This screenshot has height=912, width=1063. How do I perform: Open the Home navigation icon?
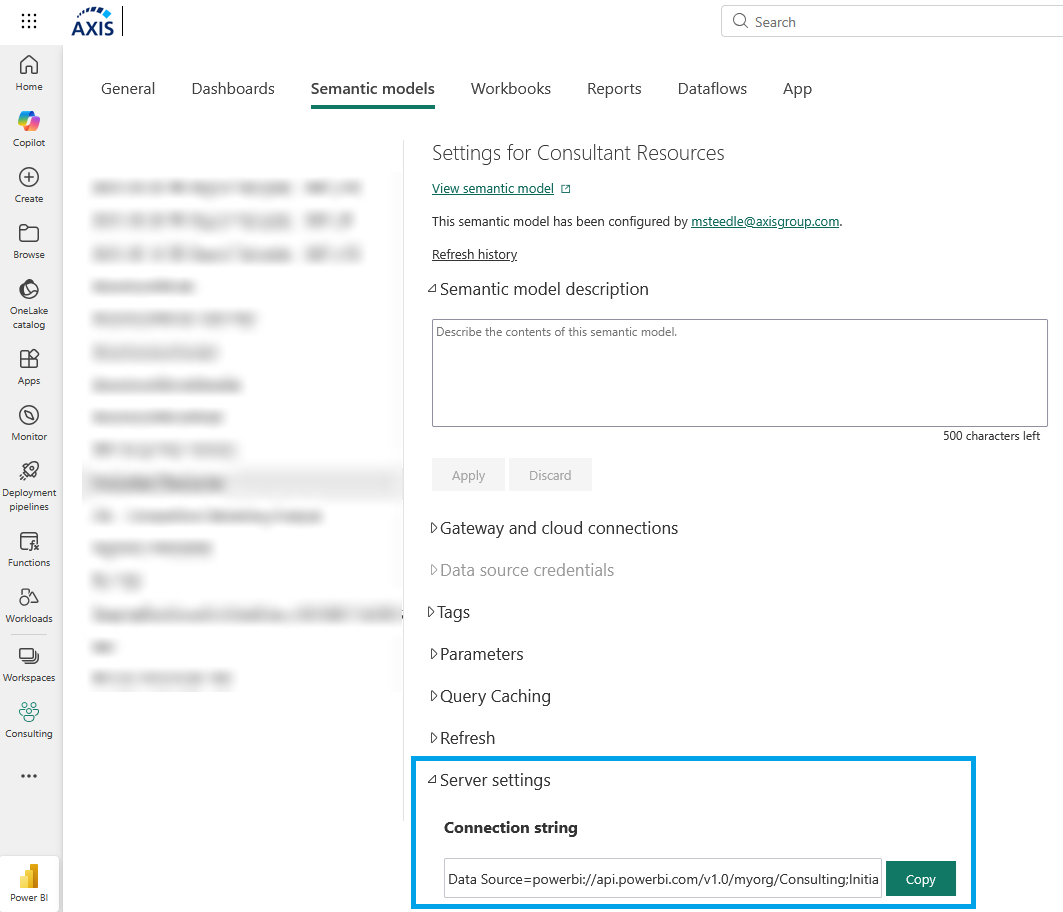(x=29, y=70)
